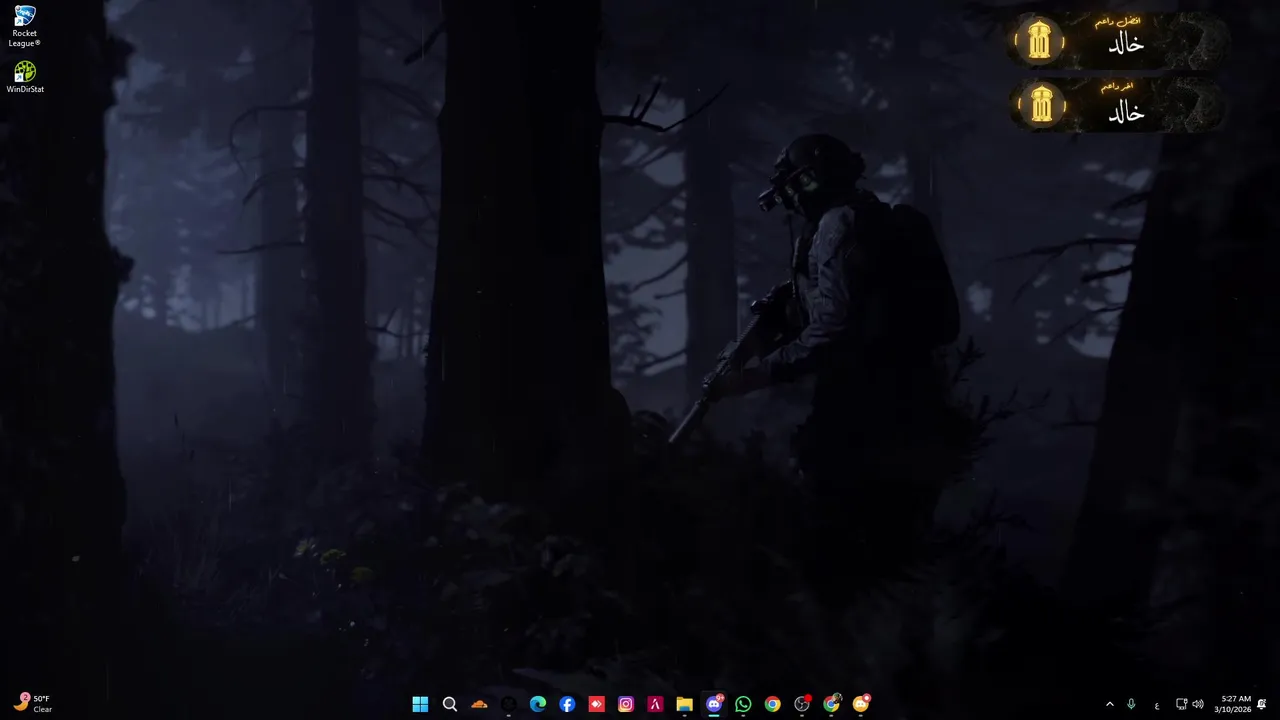Open the Windows Start menu
Image resolution: width=1280 pixels, height=720 pixels.
tap(420, 704)
